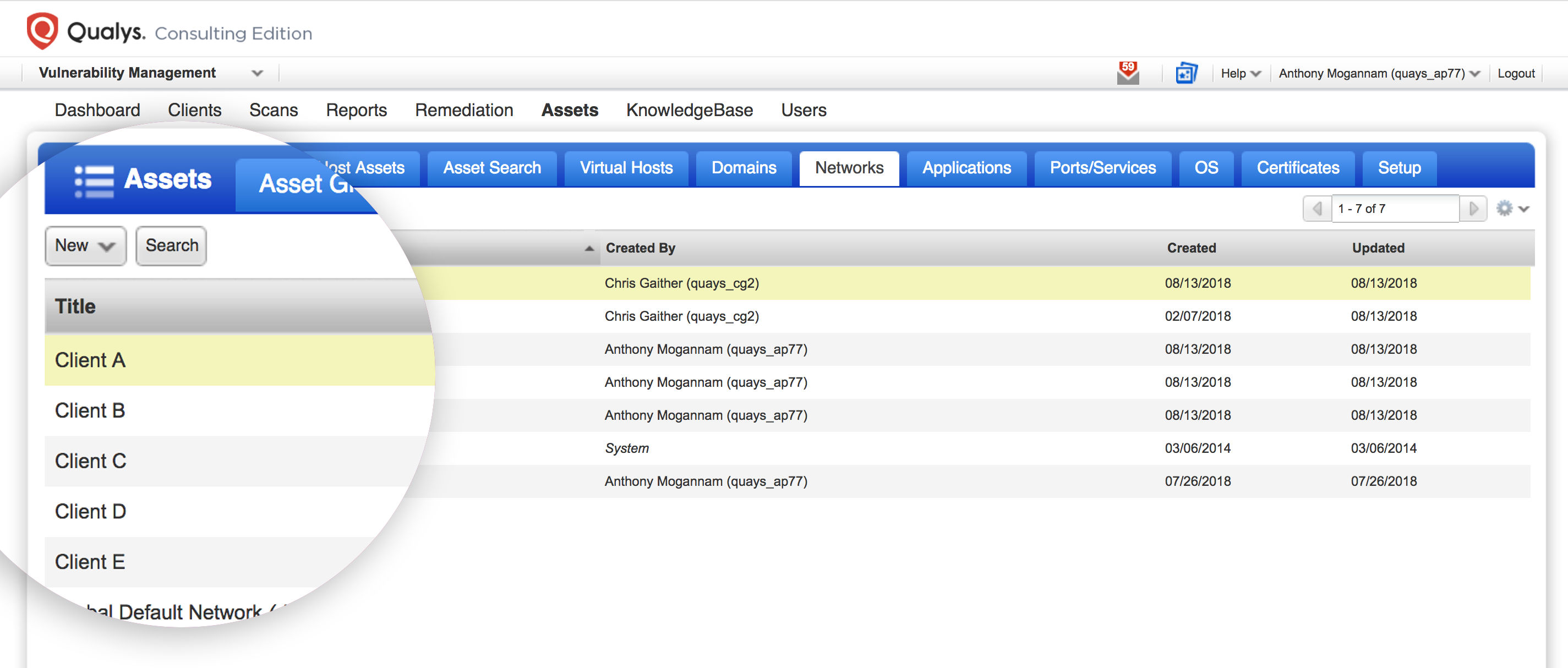Click the Search button
The height and width of the screenshot is (668, 1568).
172,246
